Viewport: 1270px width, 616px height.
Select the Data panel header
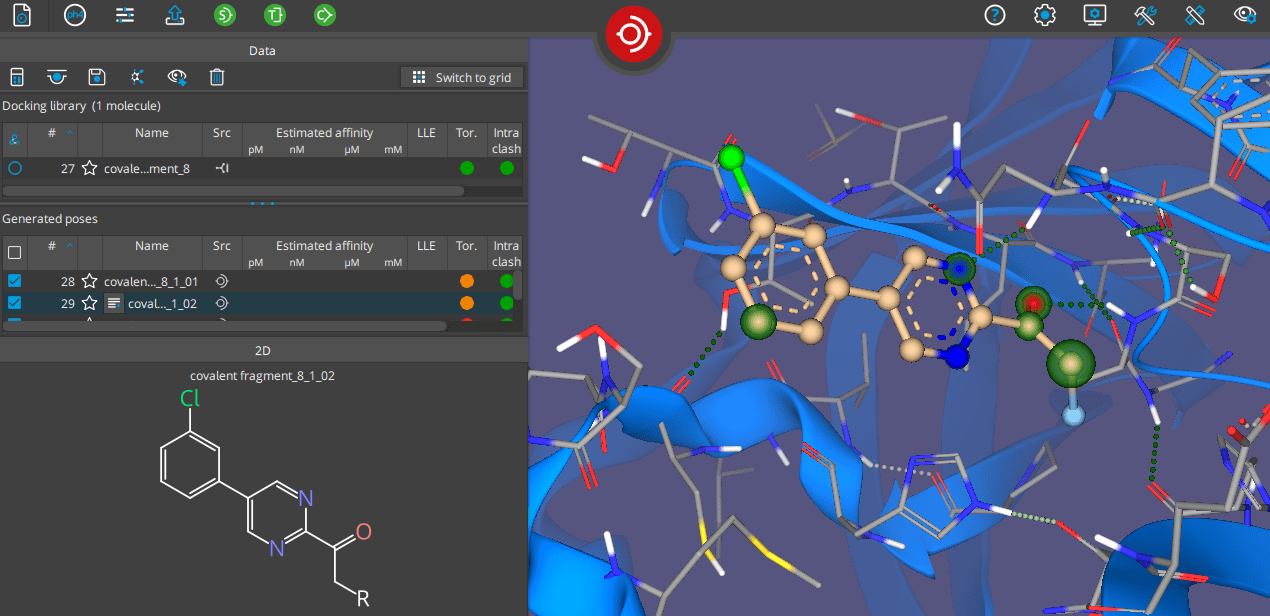[x=262, y=50]
